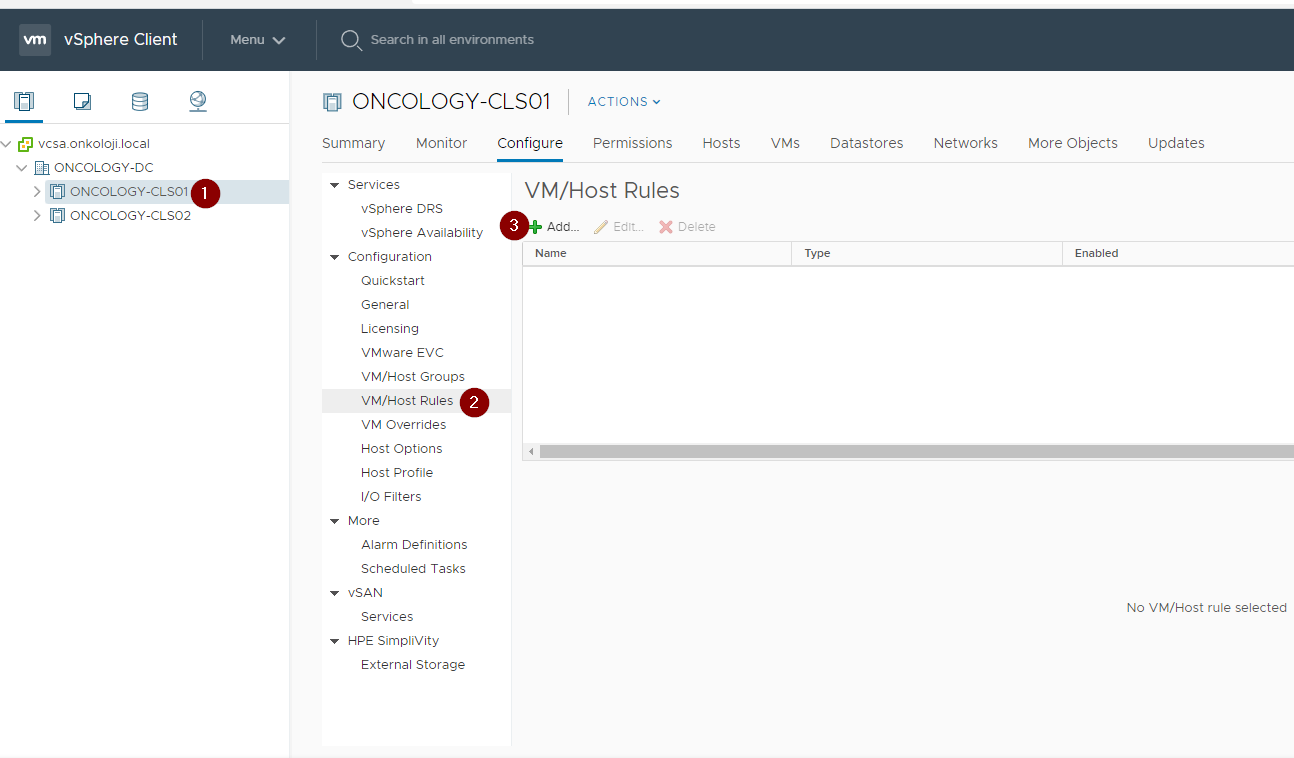This screenshot has height=758, width=1294.
Task: Click the horizontal scrollbar of rules table
Action: coord(916,452)
